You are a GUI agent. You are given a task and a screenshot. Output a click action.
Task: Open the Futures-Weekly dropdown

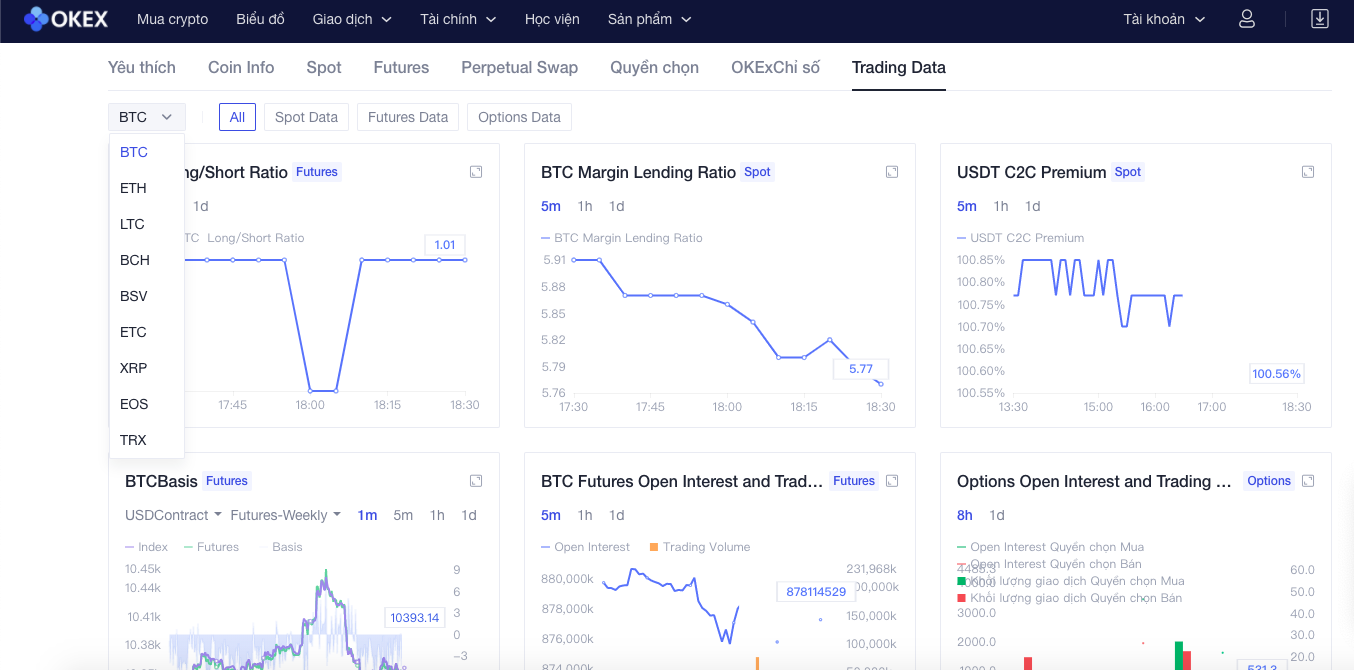tap(285, 515)
